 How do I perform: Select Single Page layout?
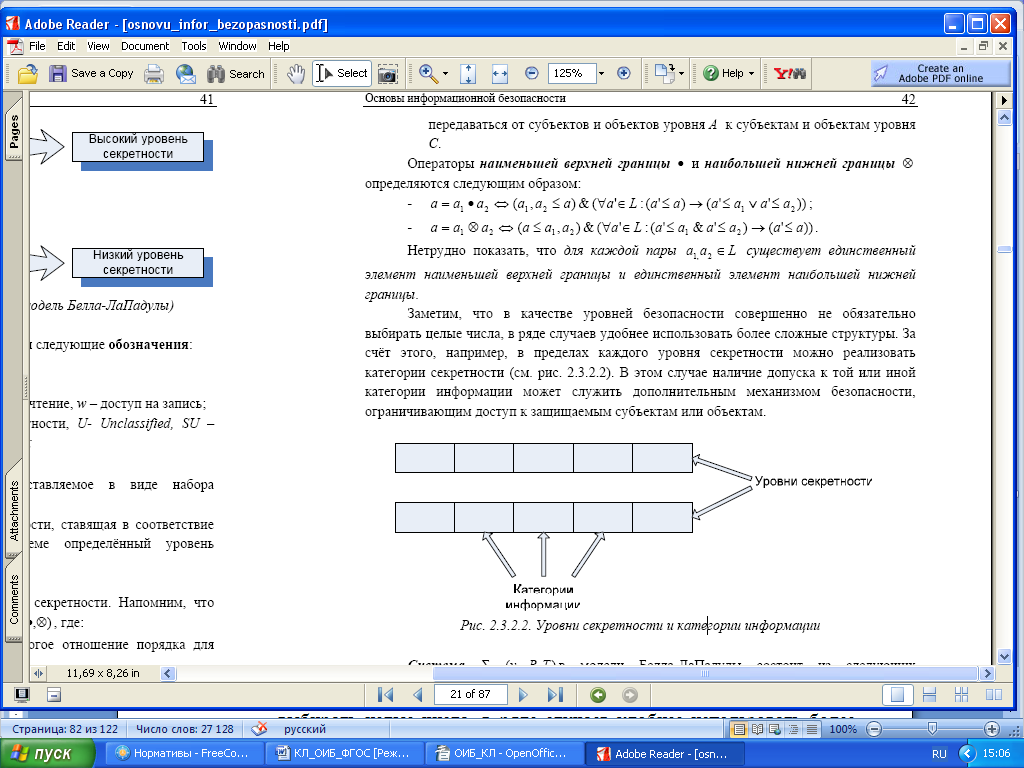click(x=897, y=695)
